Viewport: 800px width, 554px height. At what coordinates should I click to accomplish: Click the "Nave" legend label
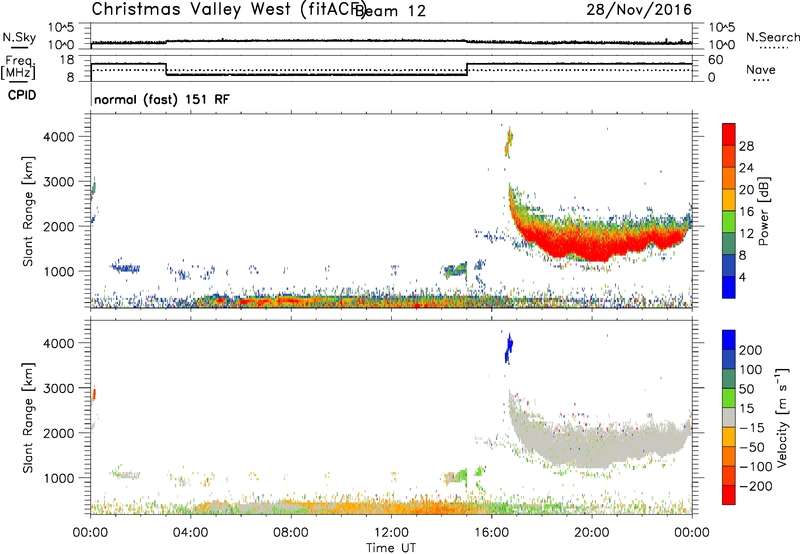(x=760, y=69)
